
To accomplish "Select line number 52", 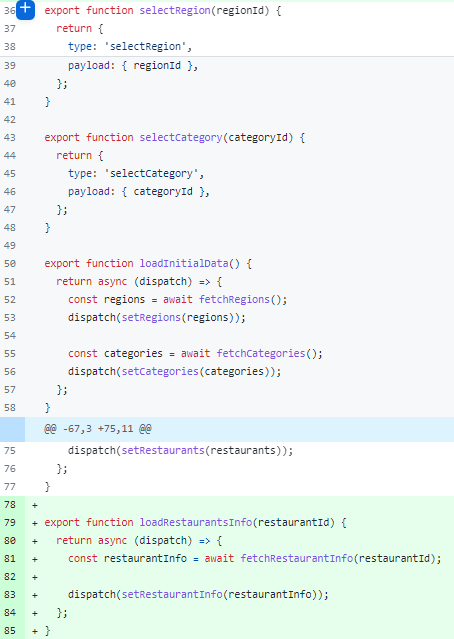I will (x=10, y=300).
